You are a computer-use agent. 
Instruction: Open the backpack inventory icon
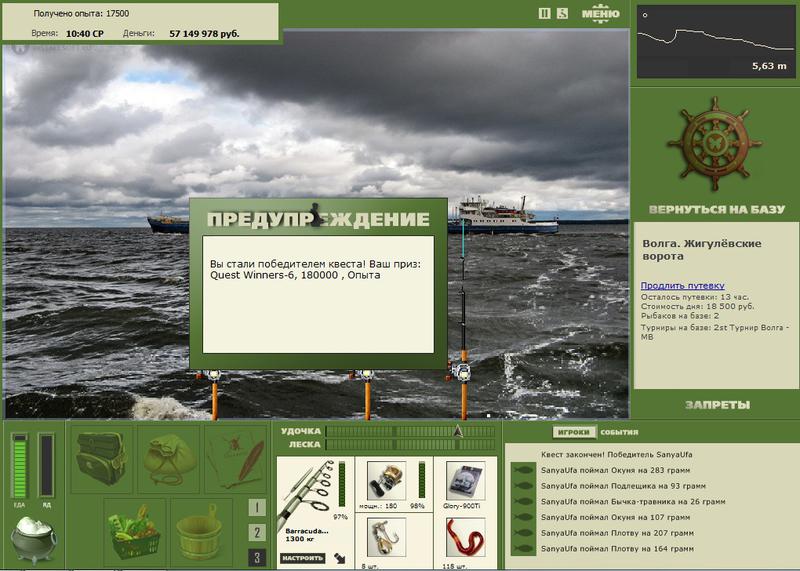point(102,459)
